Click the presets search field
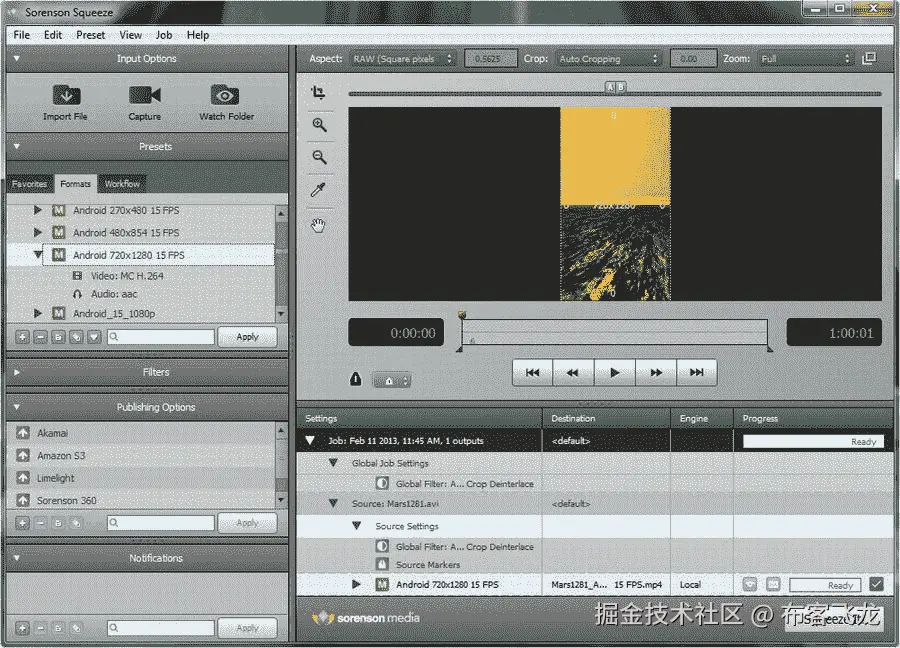The width and height of the screenshot is (900, 648). tap(161, 337)
